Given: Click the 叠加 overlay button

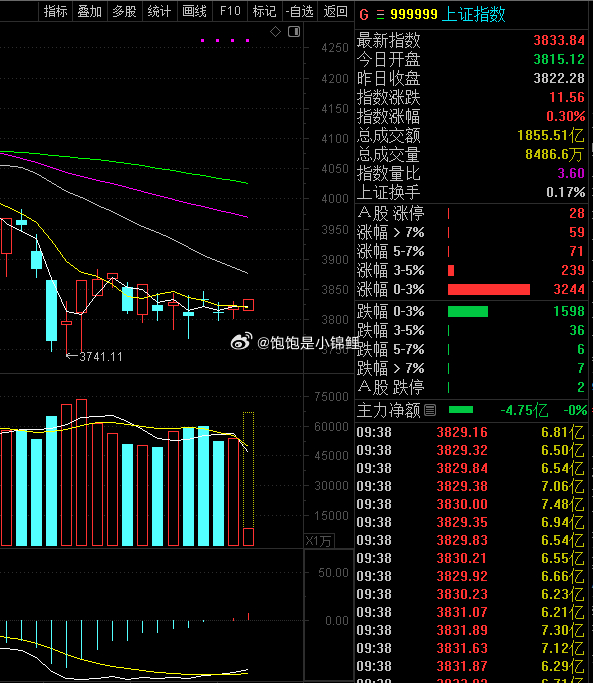Looking at the screenshot, I should point(89,11).
